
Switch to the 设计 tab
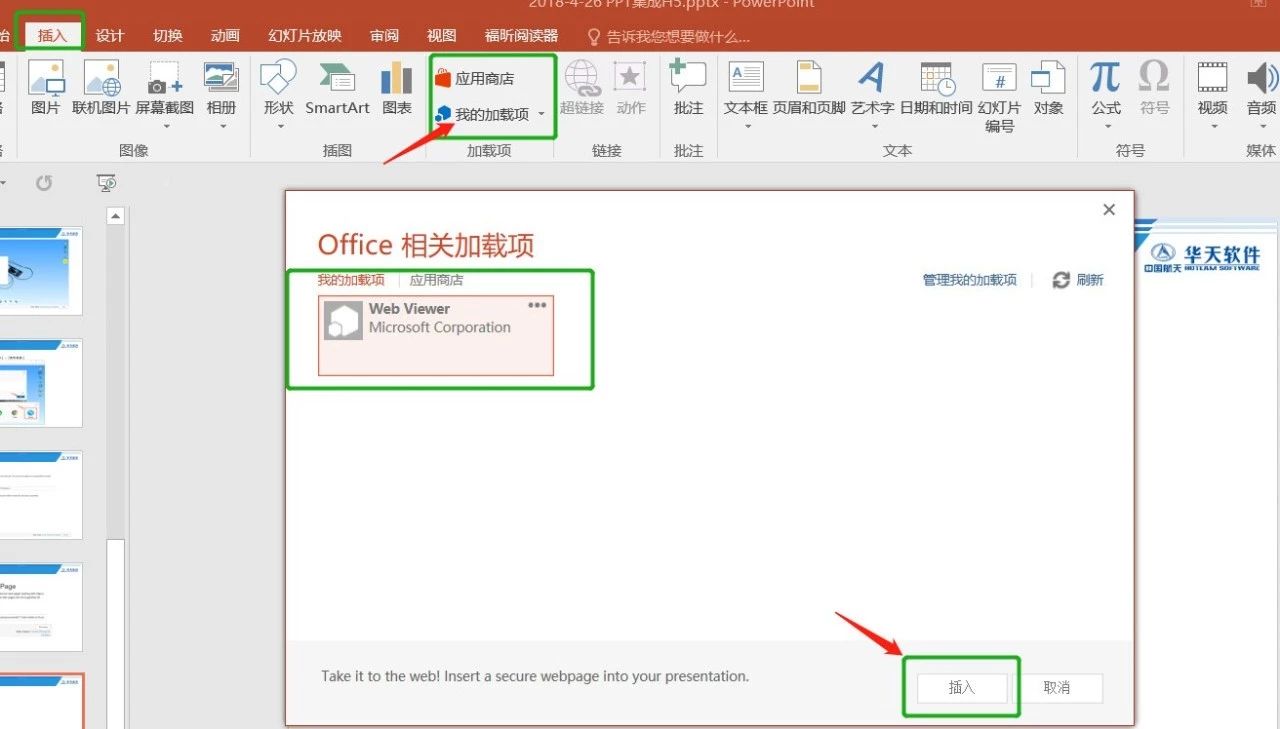point(110,36)
